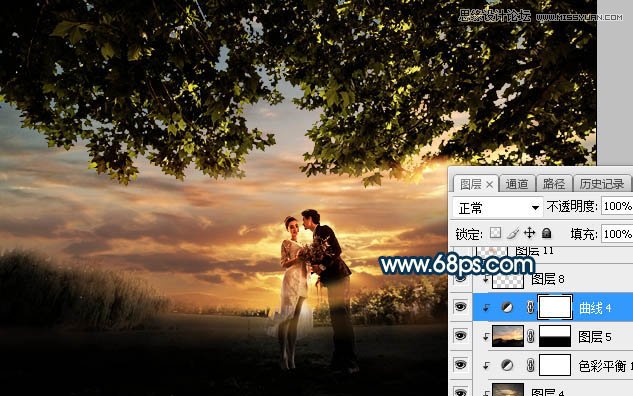Toggle lock position move icon
This screenshot has height=396, width=633.
[x=529, y=233]
